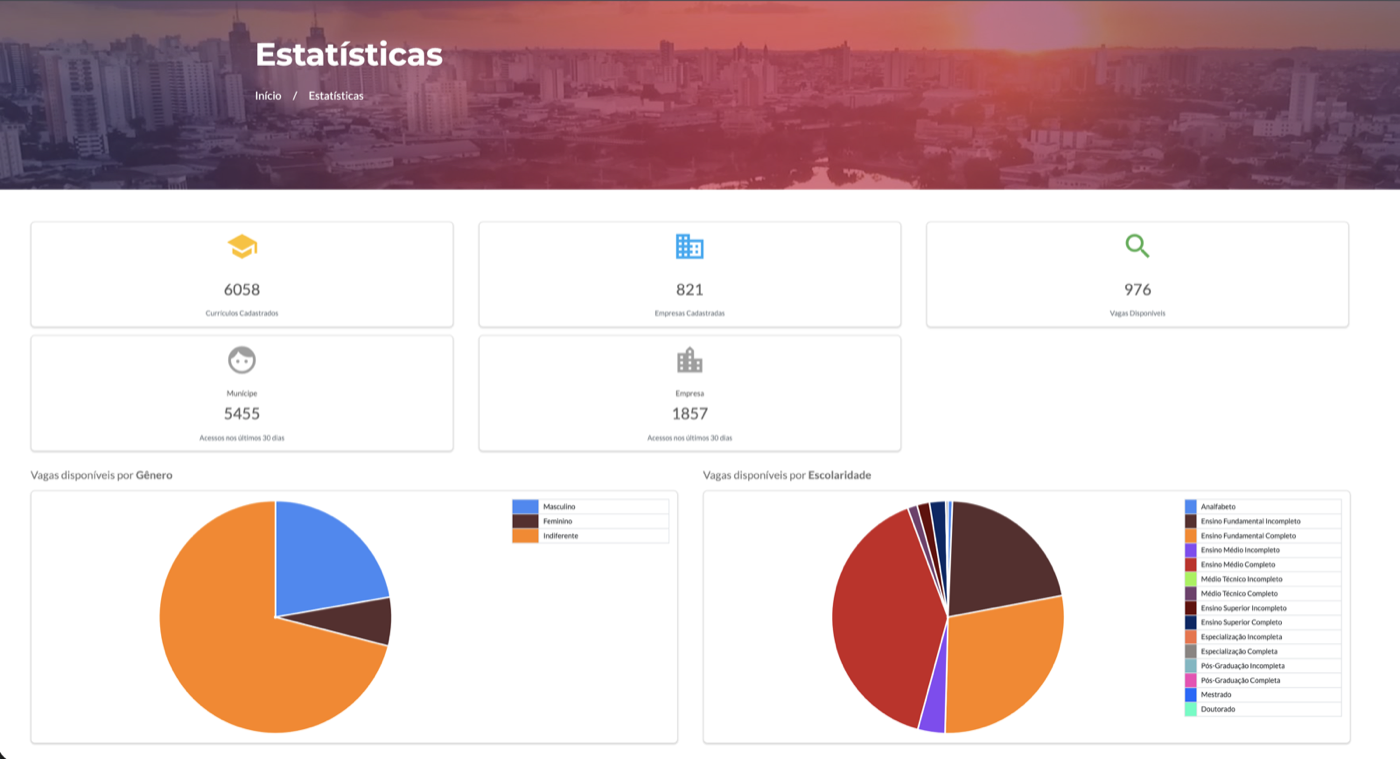This screenshot has width=1400, height=759.
Task: Click the Analfabeto legend swatch
Action: (x=1191, y=507)
